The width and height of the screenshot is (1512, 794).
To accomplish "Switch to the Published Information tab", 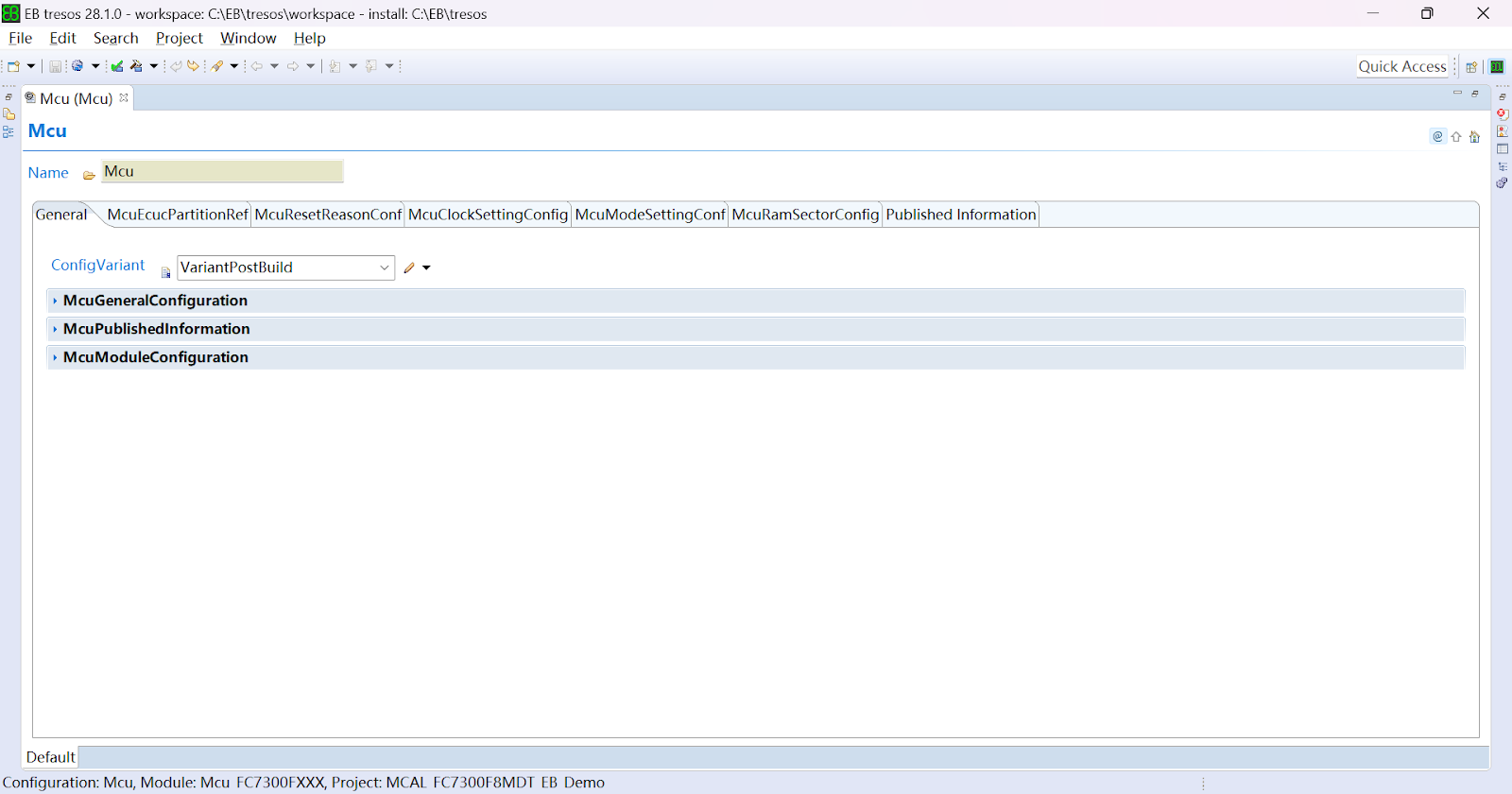I will coord(961,215).
